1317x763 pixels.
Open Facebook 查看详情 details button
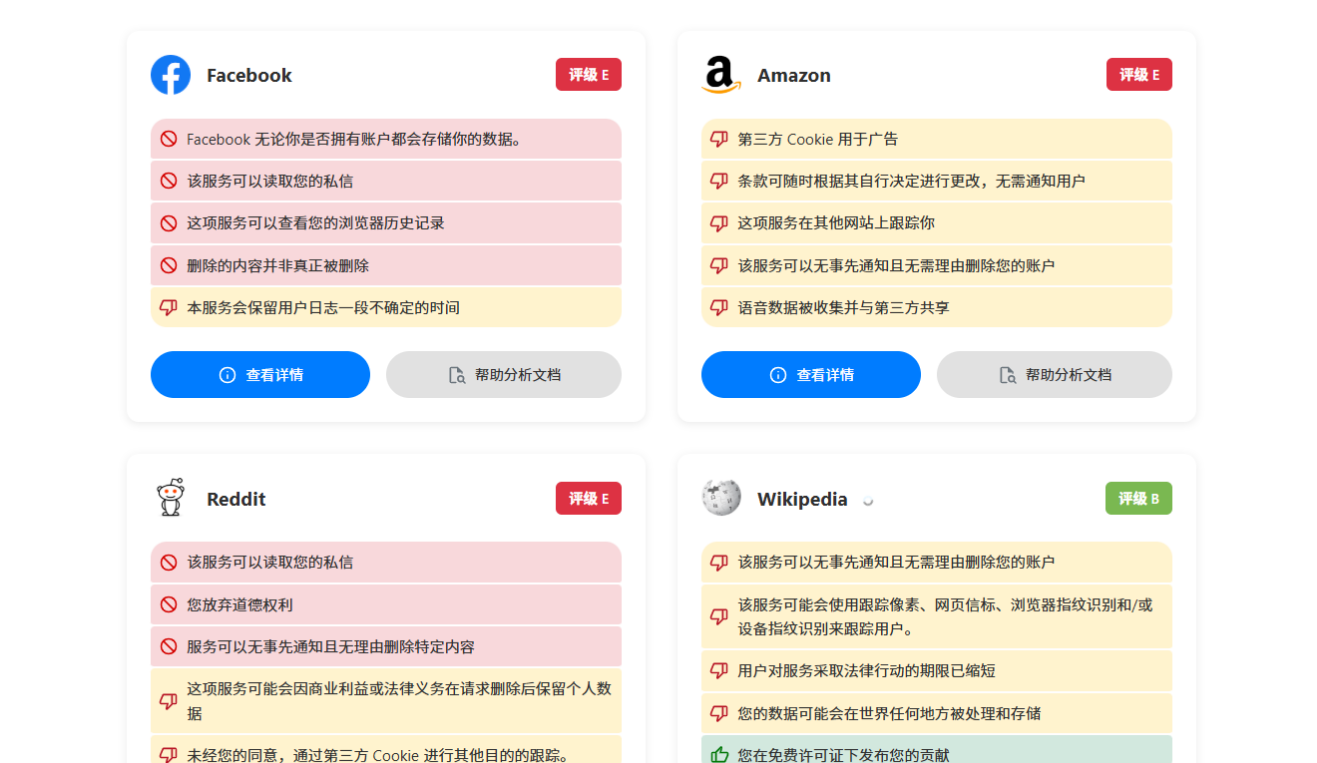coord(260,375)
